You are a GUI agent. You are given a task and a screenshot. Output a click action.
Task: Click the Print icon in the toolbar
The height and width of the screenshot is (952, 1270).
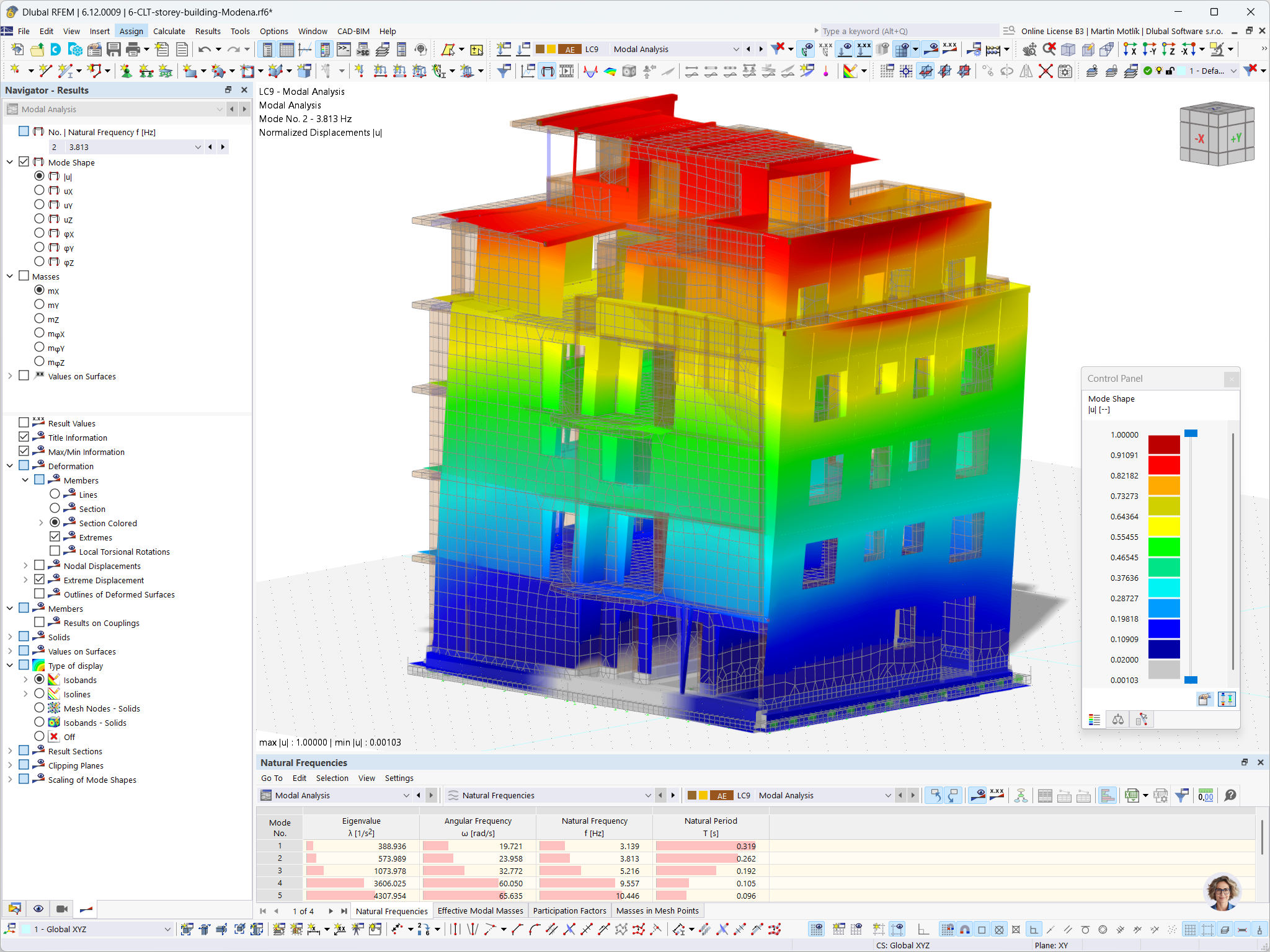tap(132, 50)
